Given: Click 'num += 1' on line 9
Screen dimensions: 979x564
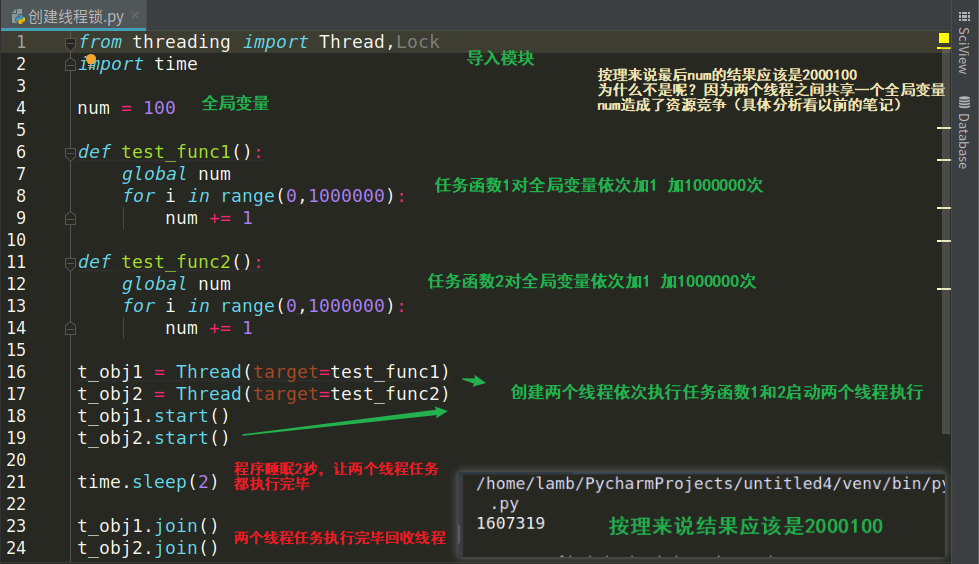Looking at the screenshot, I should click(209, 218).
